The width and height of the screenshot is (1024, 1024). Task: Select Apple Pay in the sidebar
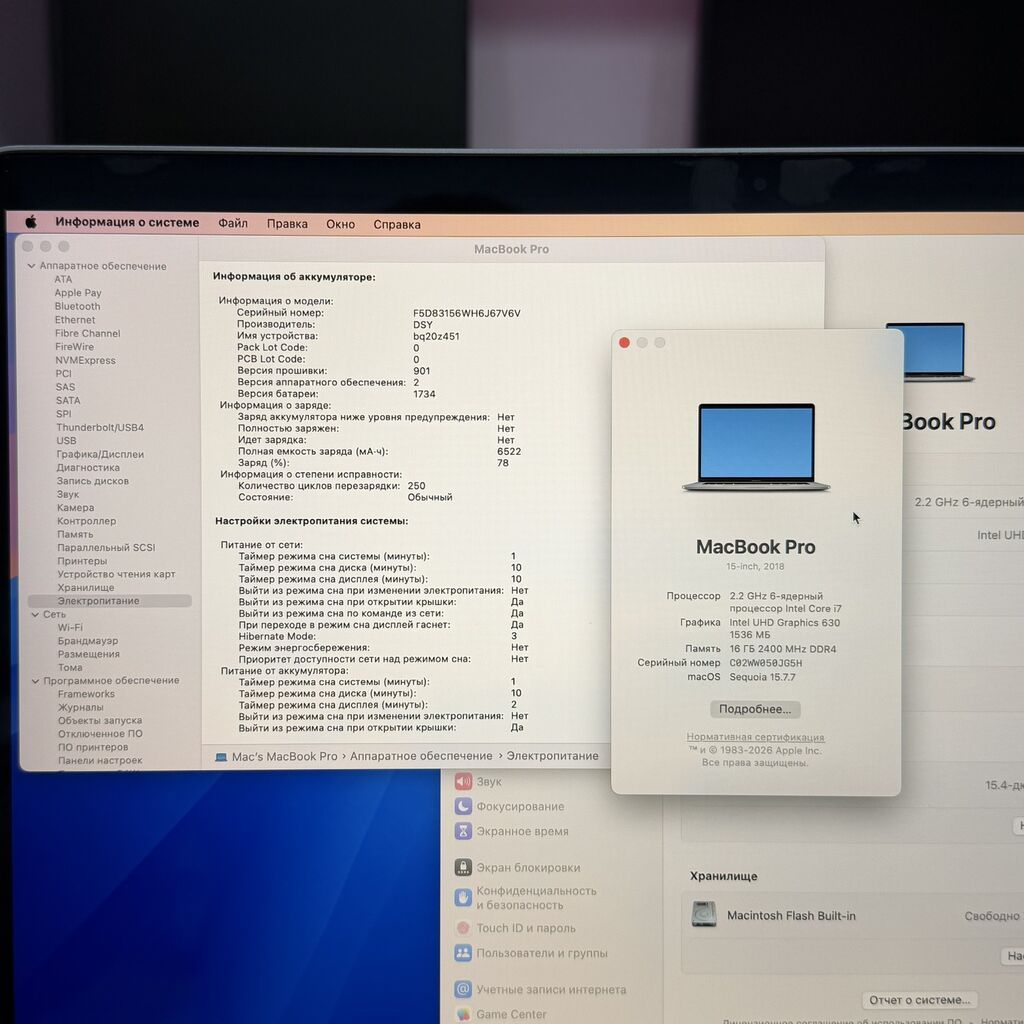point(78,293)
